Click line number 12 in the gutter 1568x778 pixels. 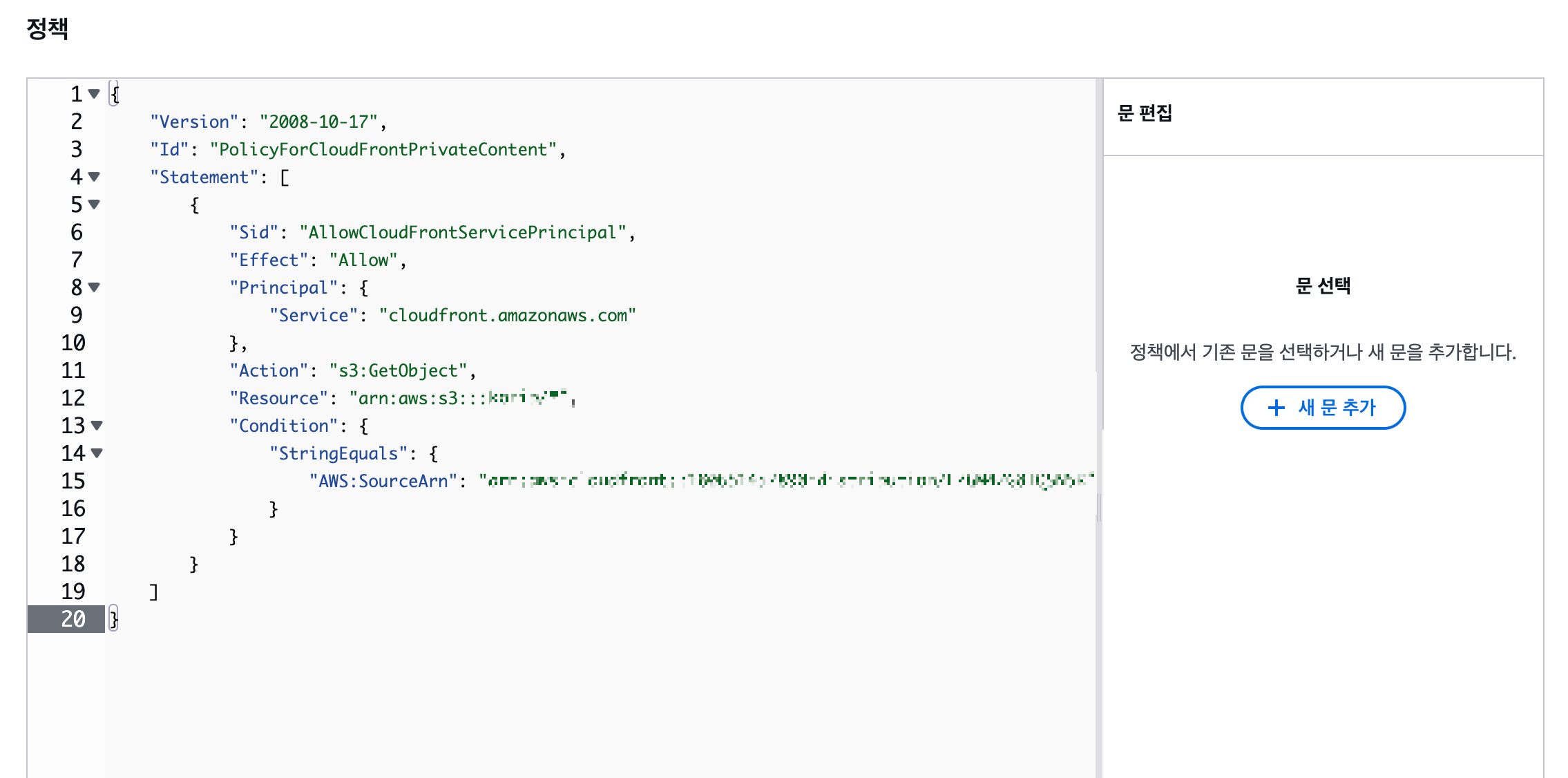click(73, 398)
